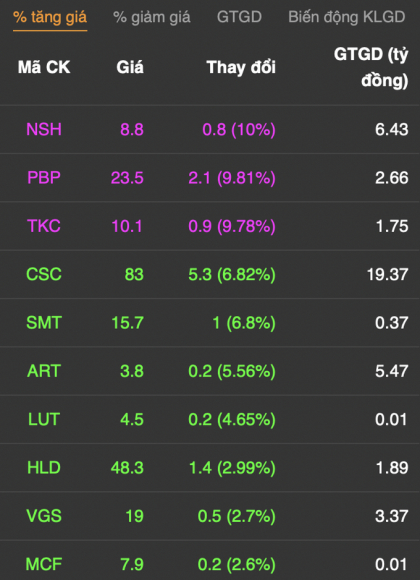Open the PBP stock ticker
This screenshot has width=420, height=580.
tap(44, 178)
